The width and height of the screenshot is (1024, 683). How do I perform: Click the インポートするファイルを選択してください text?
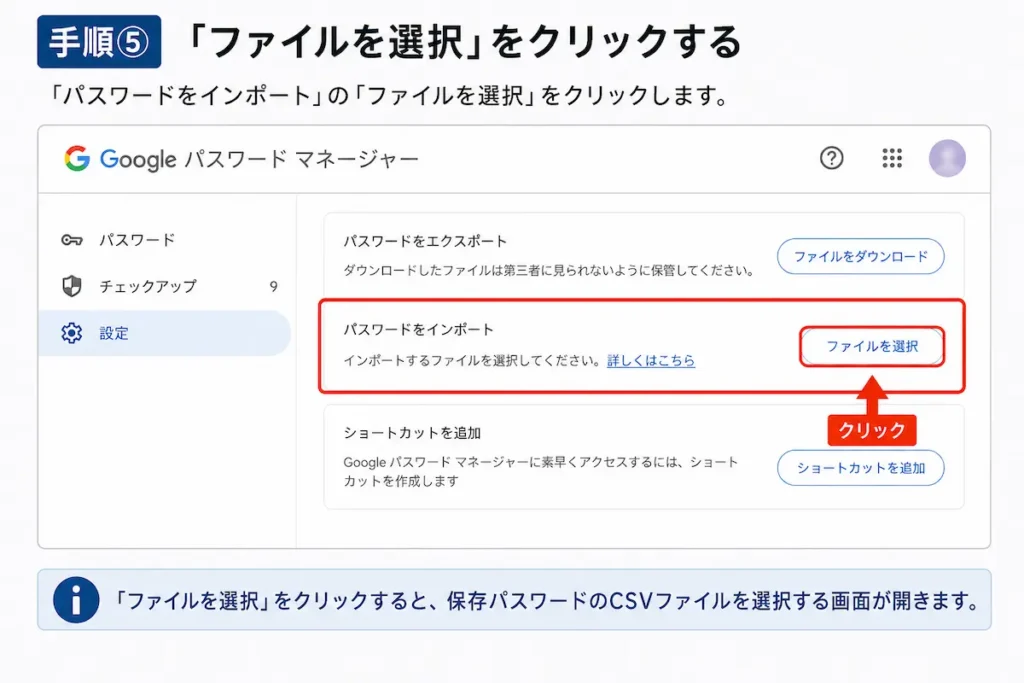[x=472, y=360]
